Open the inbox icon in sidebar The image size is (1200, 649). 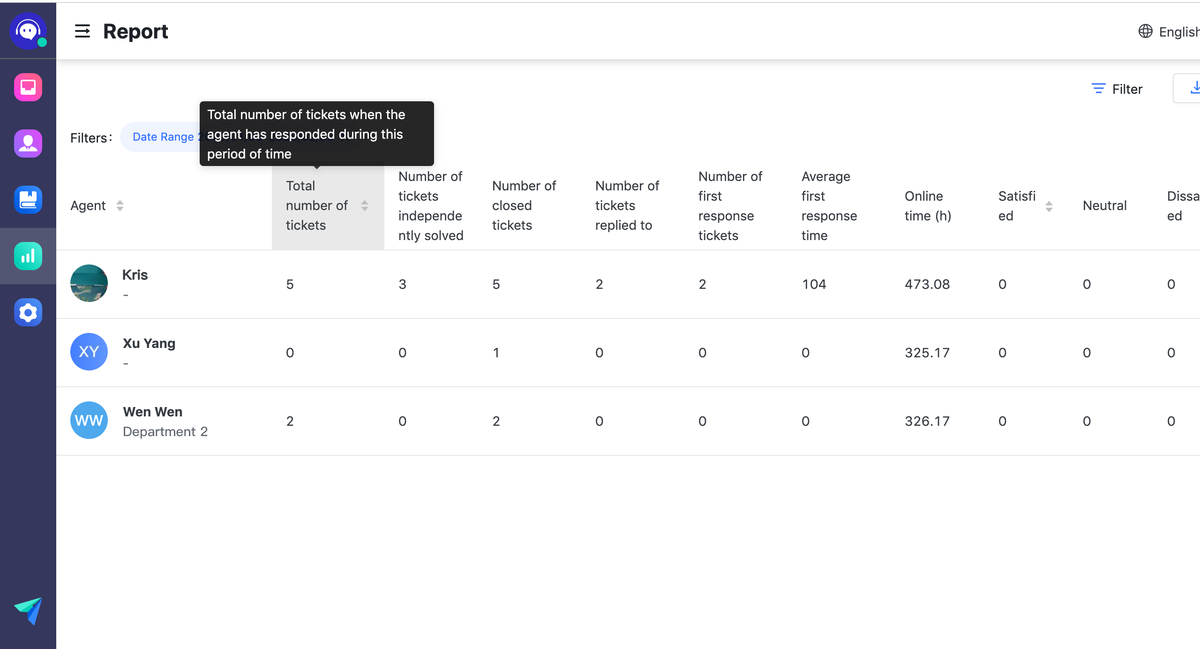tap(28, 87)
